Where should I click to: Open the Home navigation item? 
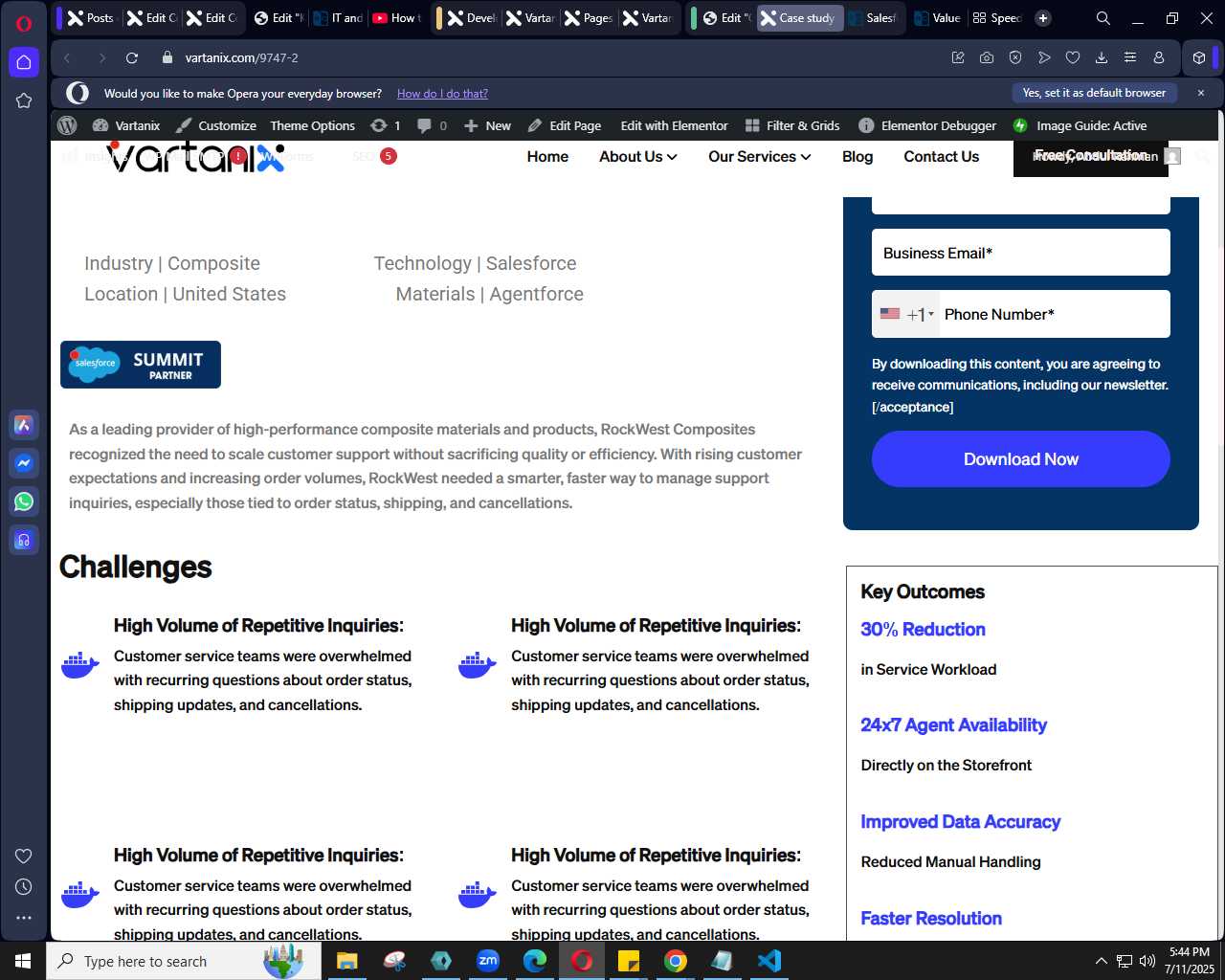coord(547,157)
